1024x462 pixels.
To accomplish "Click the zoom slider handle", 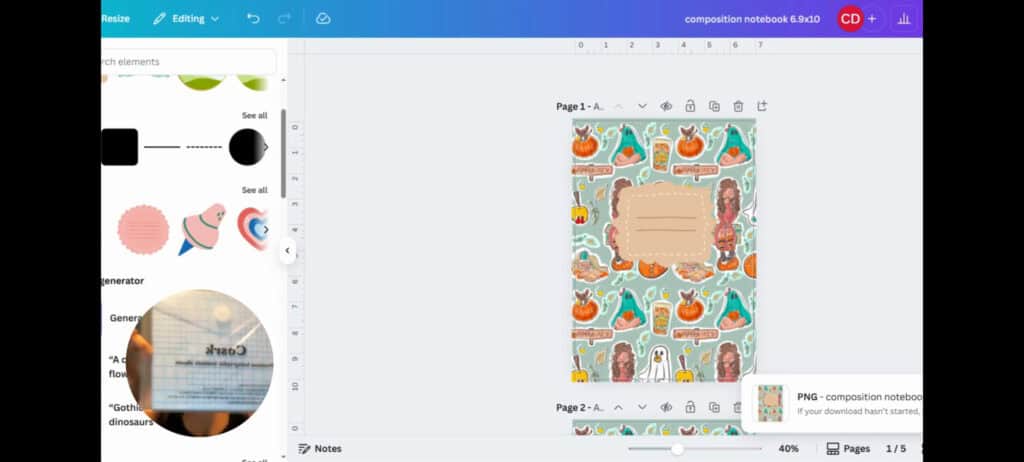I will 677,449.
